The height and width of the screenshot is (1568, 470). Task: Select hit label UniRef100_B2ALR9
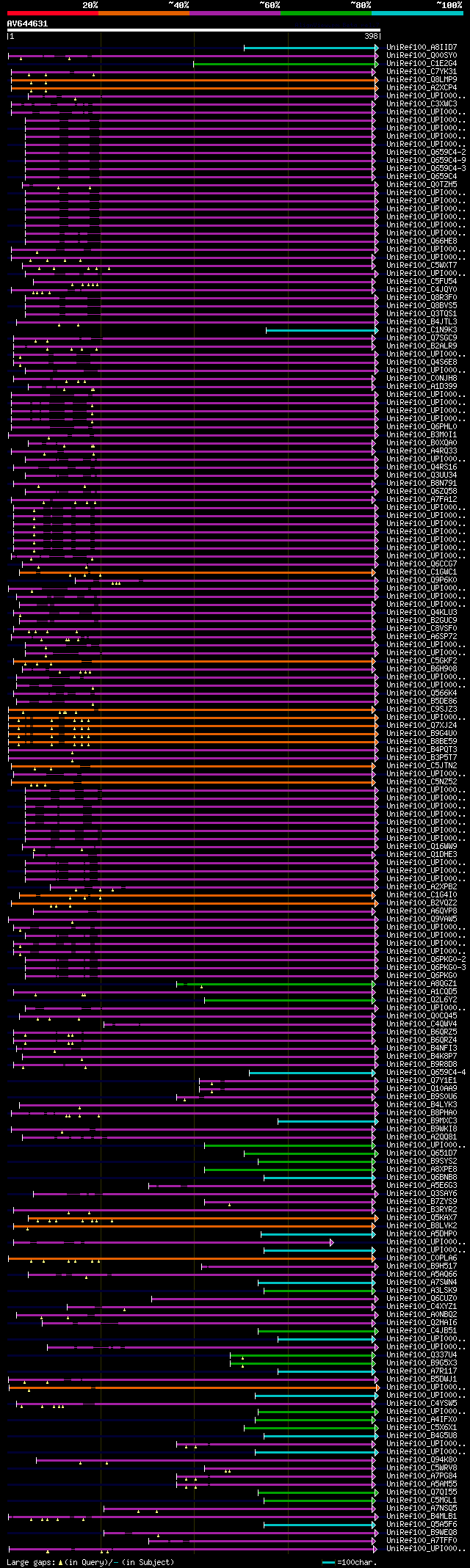[422, 346]
